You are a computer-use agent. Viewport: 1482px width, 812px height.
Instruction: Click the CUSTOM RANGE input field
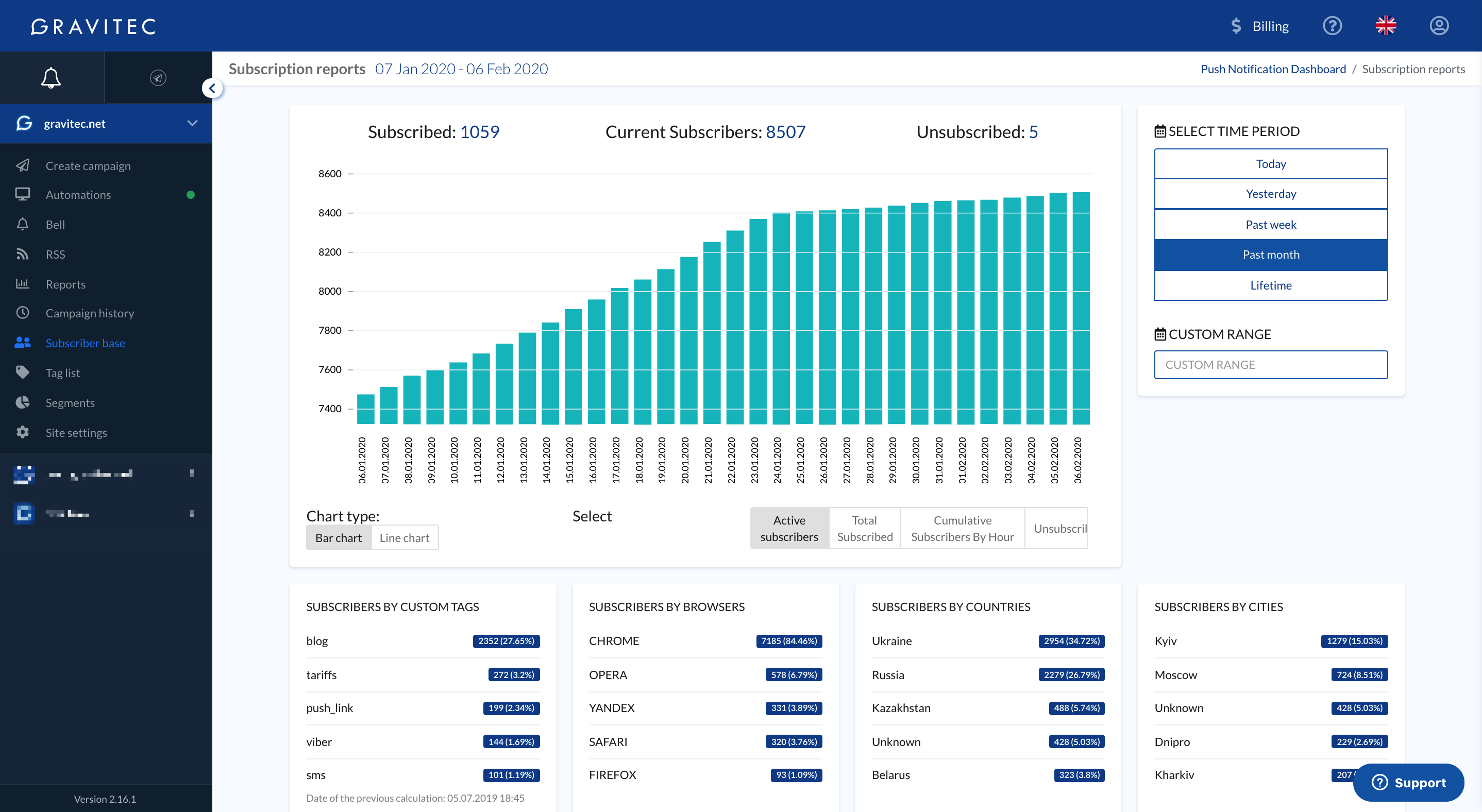tap(1271, 365)
